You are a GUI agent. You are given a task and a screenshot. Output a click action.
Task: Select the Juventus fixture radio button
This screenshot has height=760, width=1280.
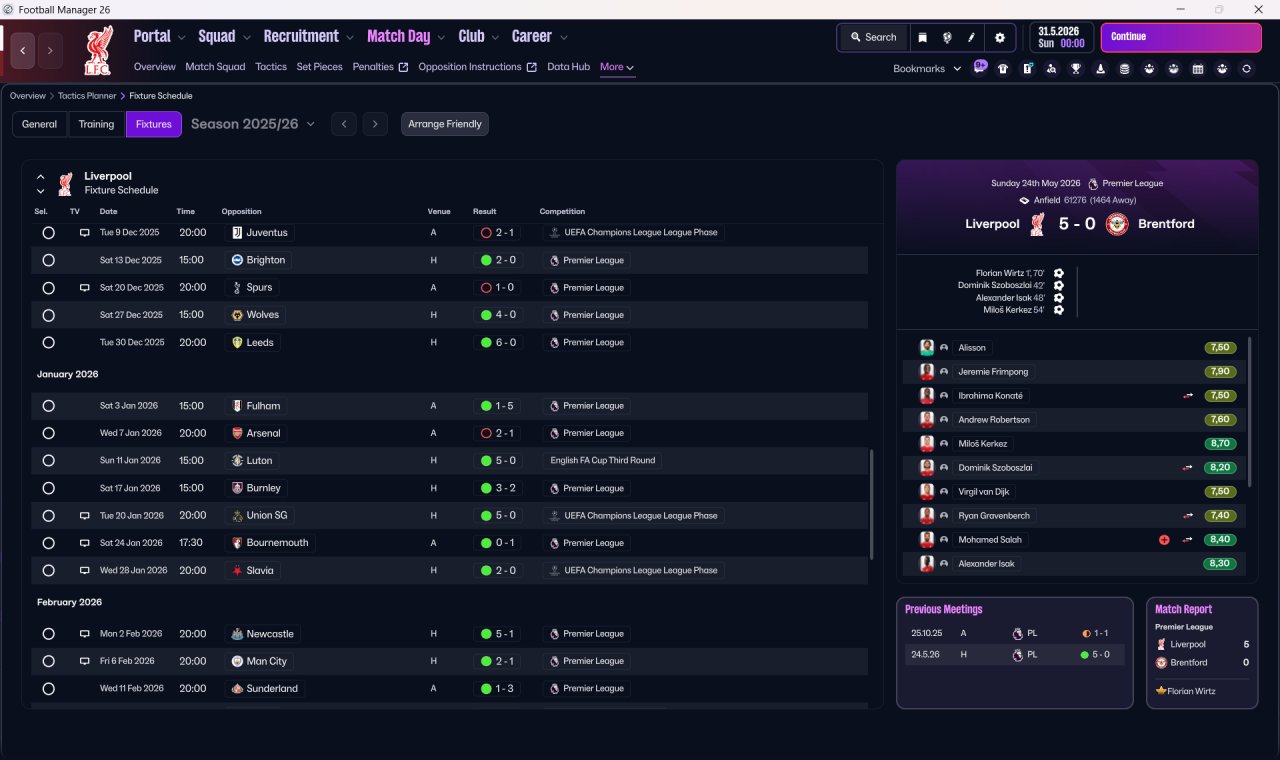point(48,232)
